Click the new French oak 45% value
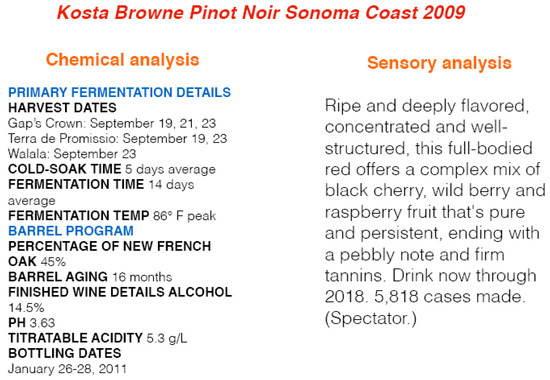Screen dimensions: 550x380 click(x=53, y=262)
